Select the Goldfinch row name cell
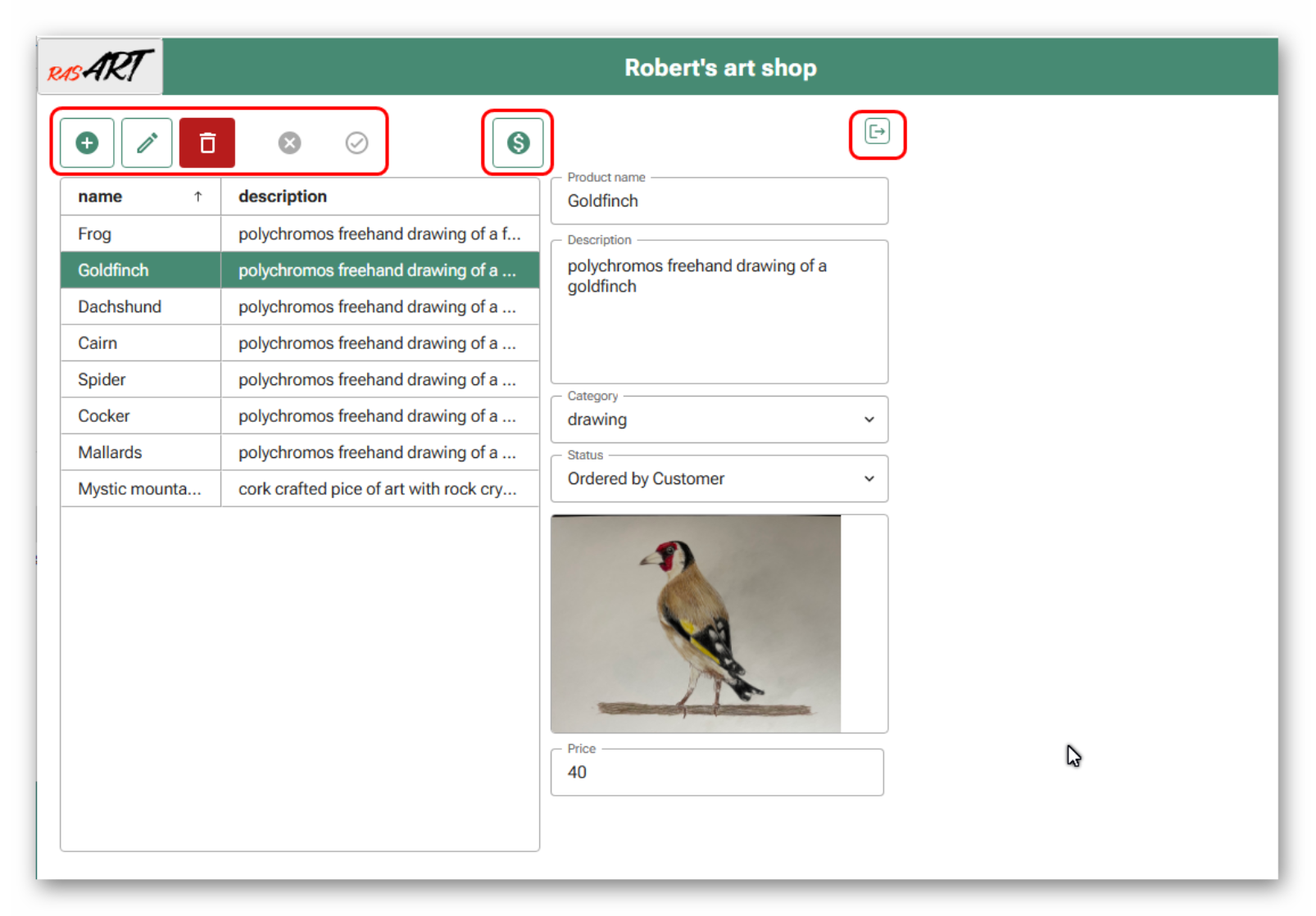This screenshot has width=1316, height=916. point(141,270)
